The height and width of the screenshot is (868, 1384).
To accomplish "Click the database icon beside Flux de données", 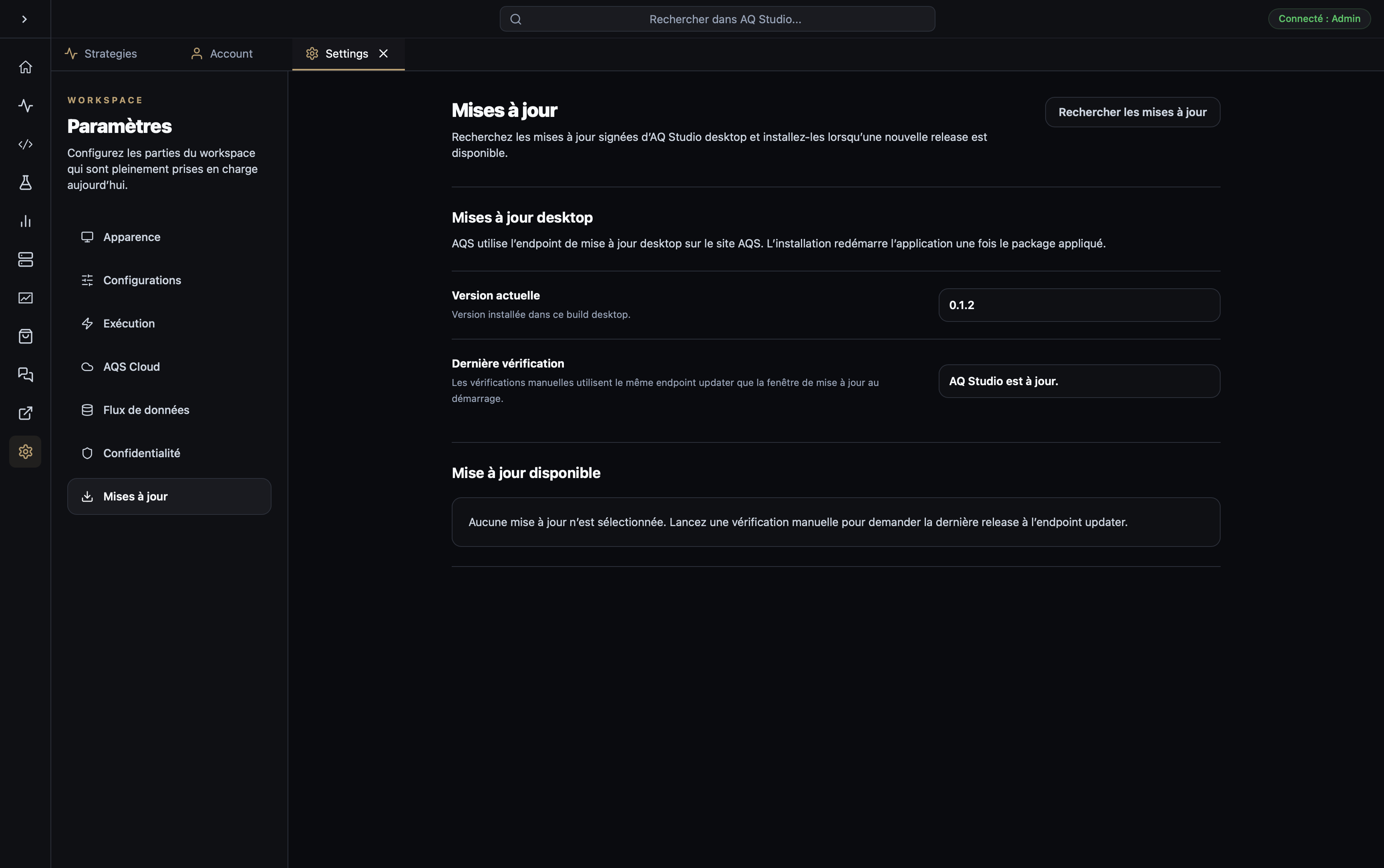I will tap(87, 410).
